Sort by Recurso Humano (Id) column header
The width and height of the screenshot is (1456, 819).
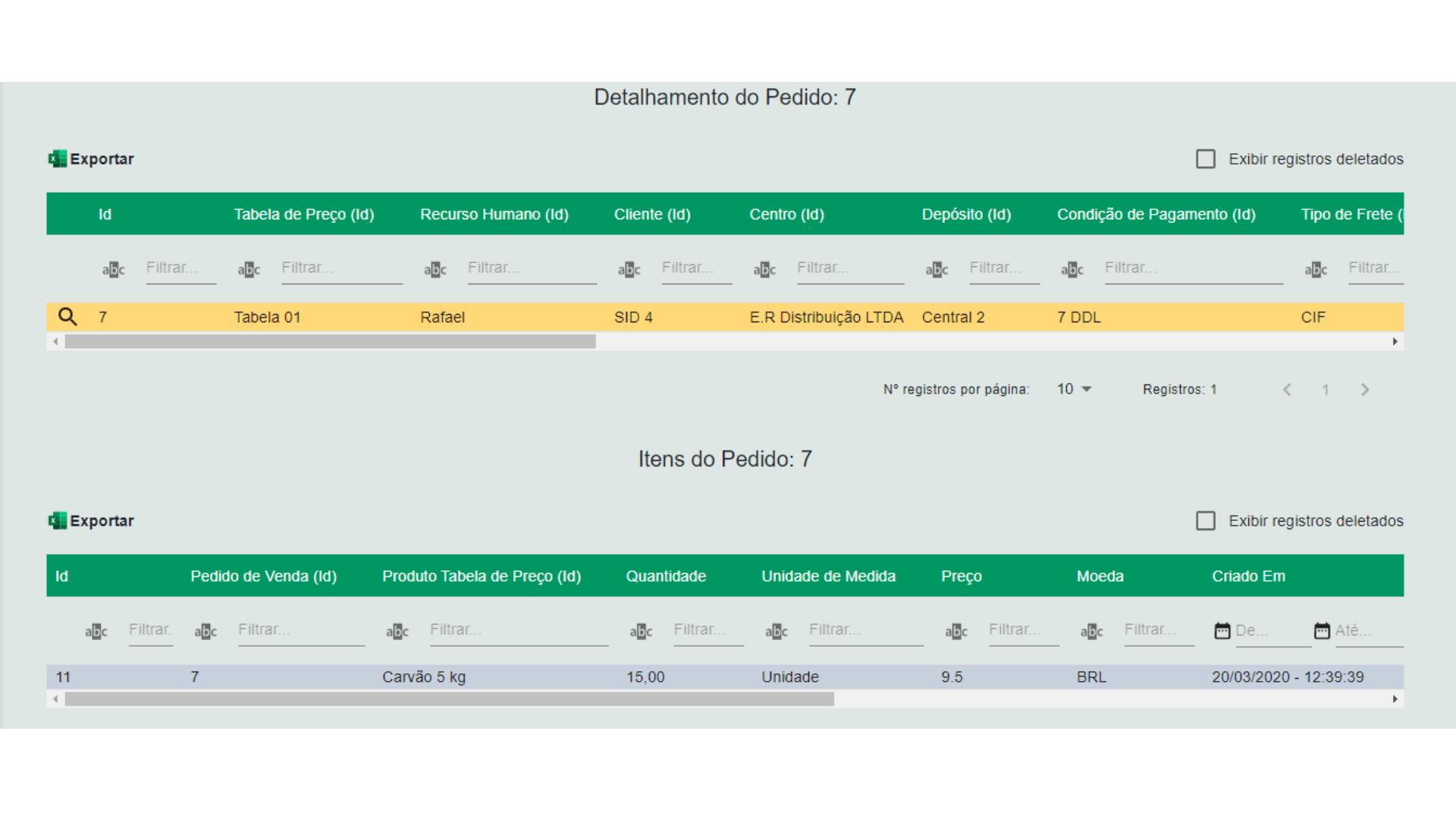[x=494, y=215]
